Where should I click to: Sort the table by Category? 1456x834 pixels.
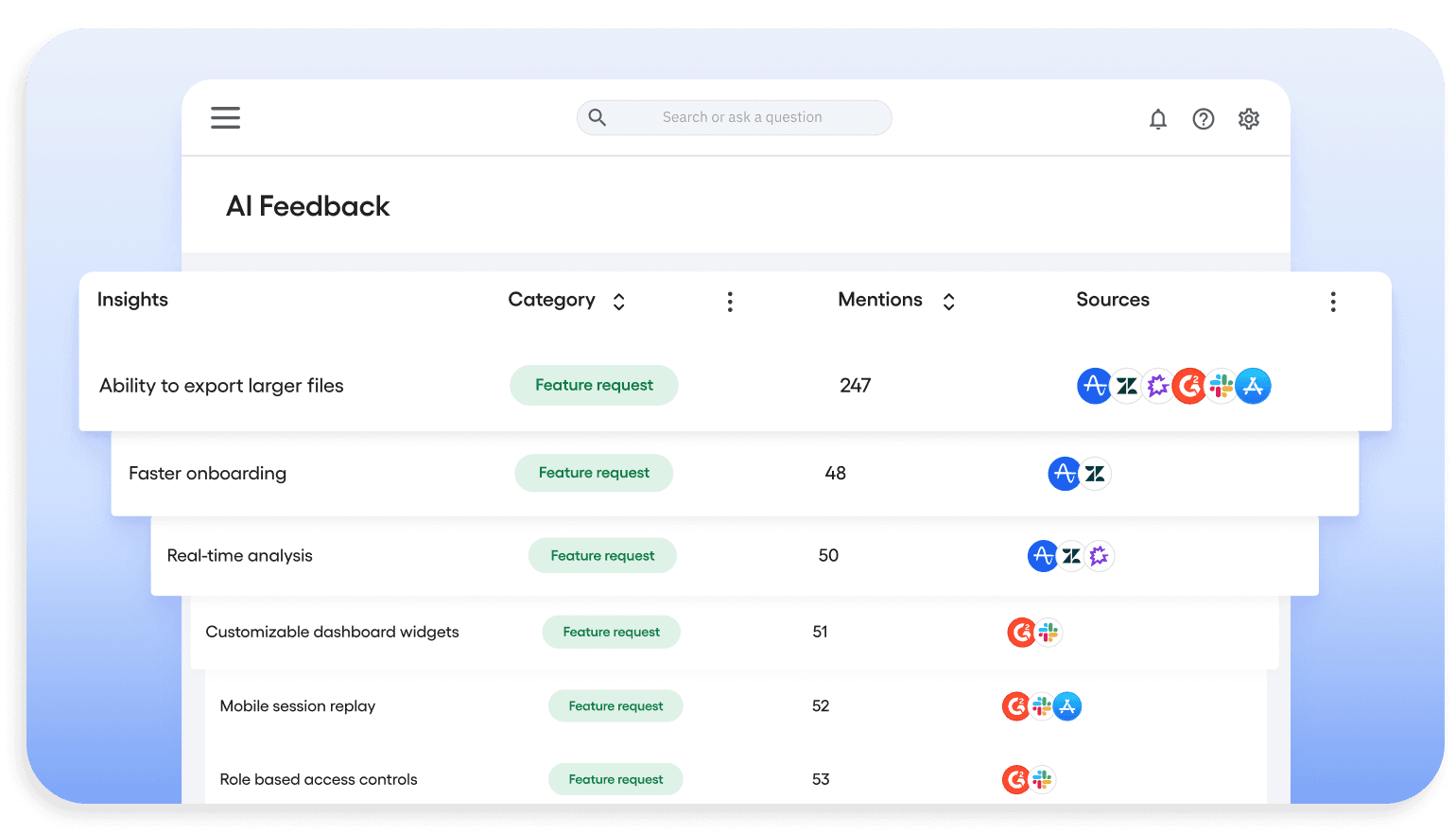pyautogui.click(x=618, y=301)
